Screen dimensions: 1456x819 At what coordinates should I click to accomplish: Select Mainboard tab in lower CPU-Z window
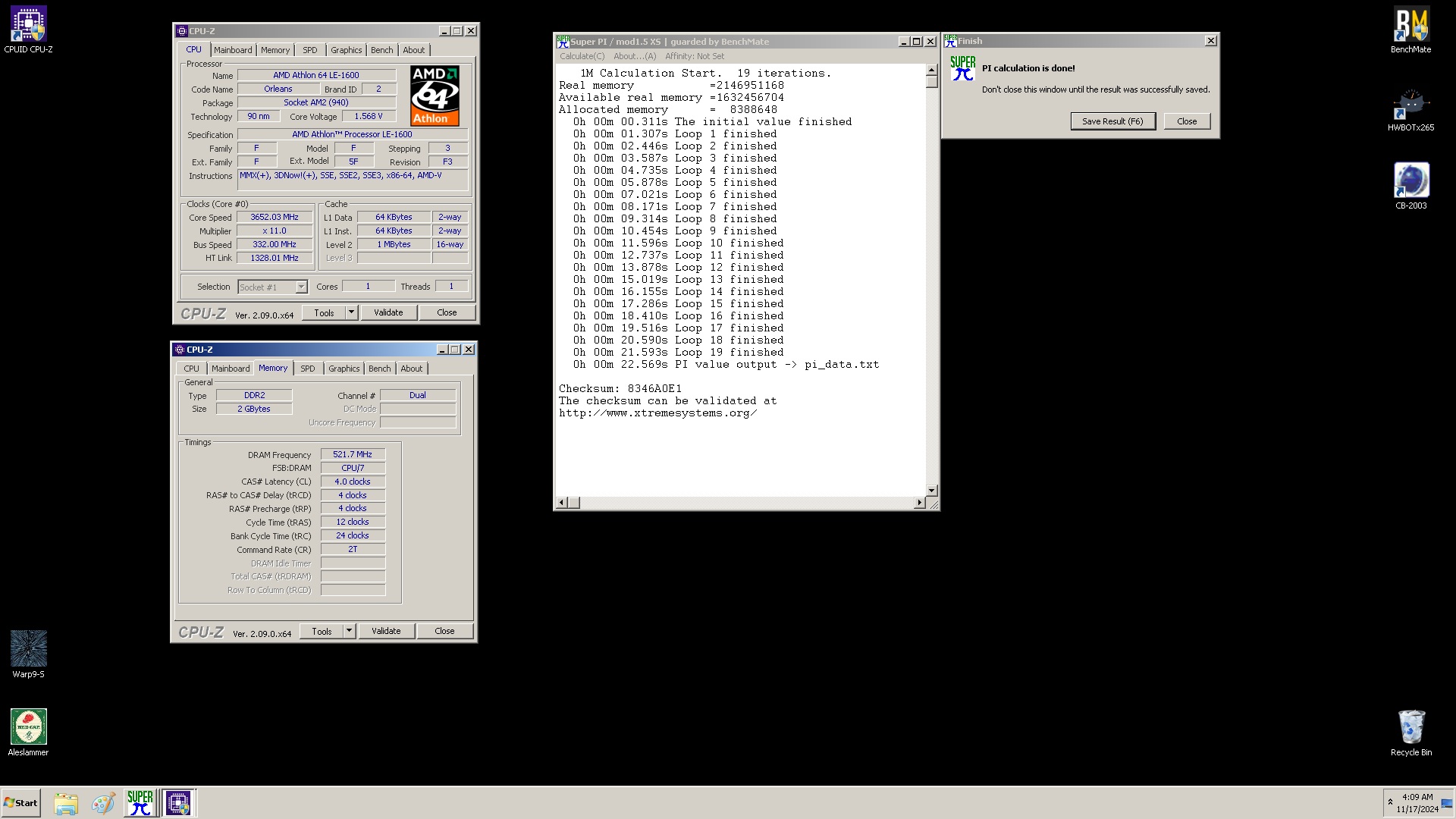[x=231, y=369]
